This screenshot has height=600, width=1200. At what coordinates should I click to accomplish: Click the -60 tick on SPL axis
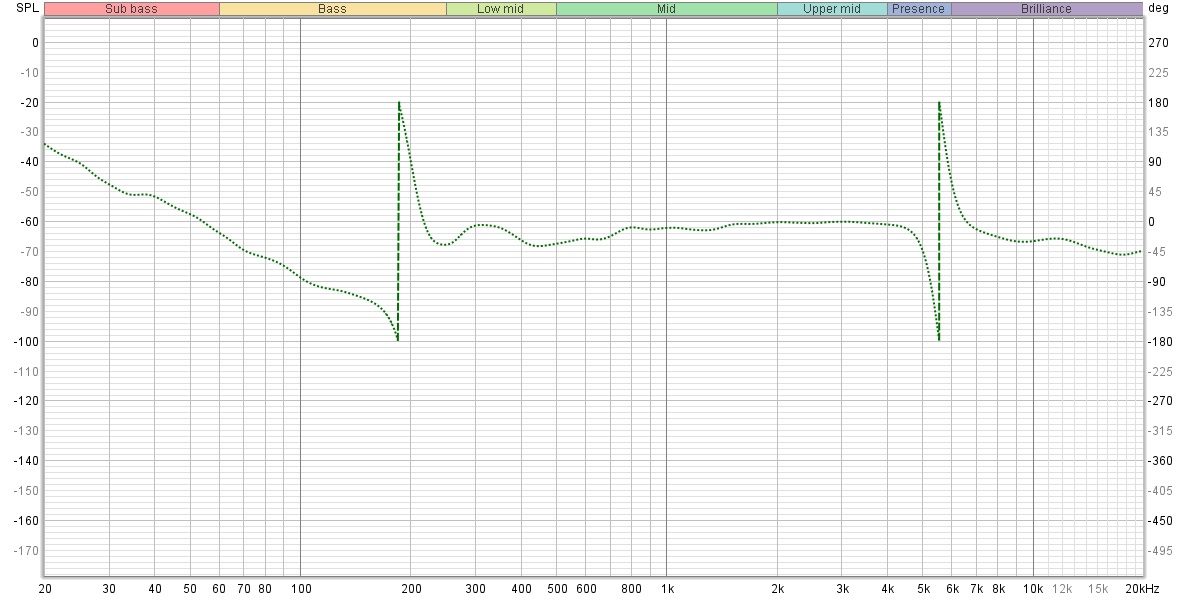click(28, 222)
